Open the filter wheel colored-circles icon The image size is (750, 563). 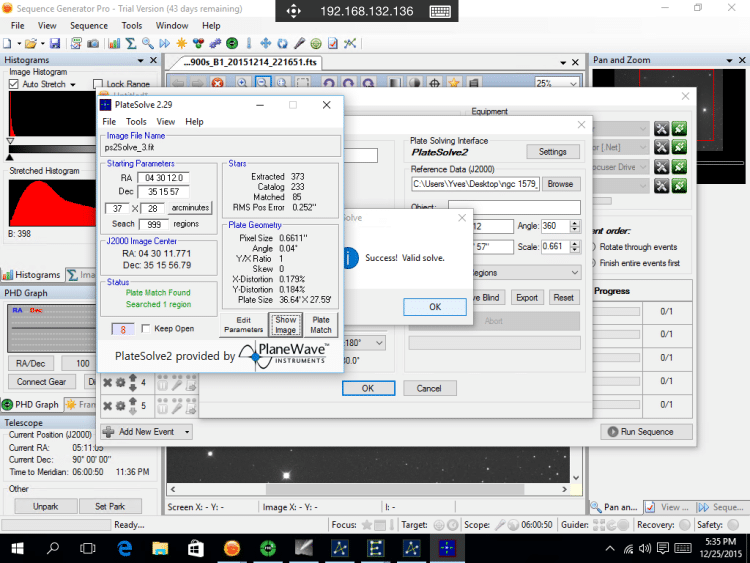click(198, 44)
